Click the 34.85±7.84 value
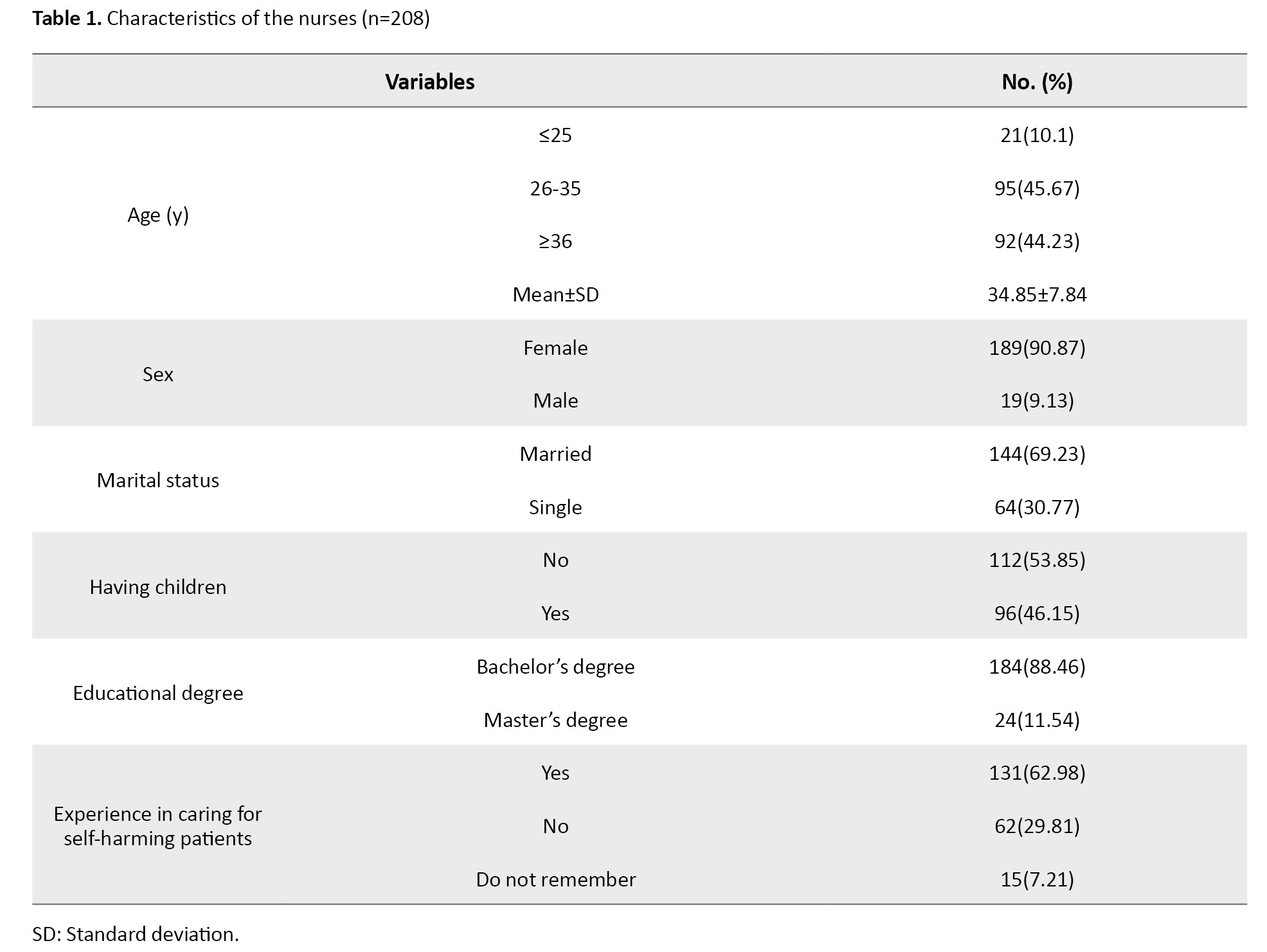 coord(1036,294)
